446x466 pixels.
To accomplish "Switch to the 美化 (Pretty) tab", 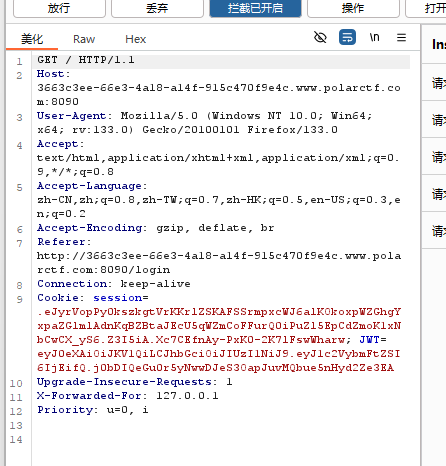I will [32, 39].
